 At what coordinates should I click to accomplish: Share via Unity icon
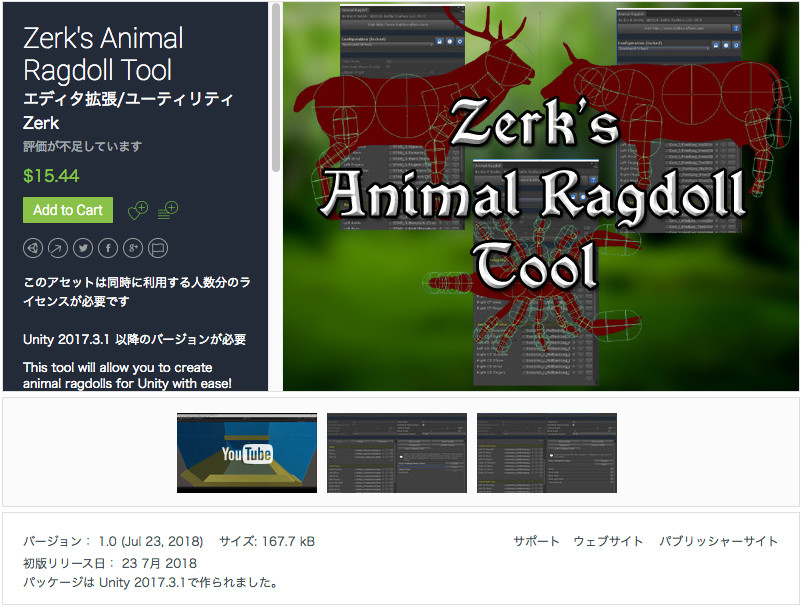(x=33, y=248)
